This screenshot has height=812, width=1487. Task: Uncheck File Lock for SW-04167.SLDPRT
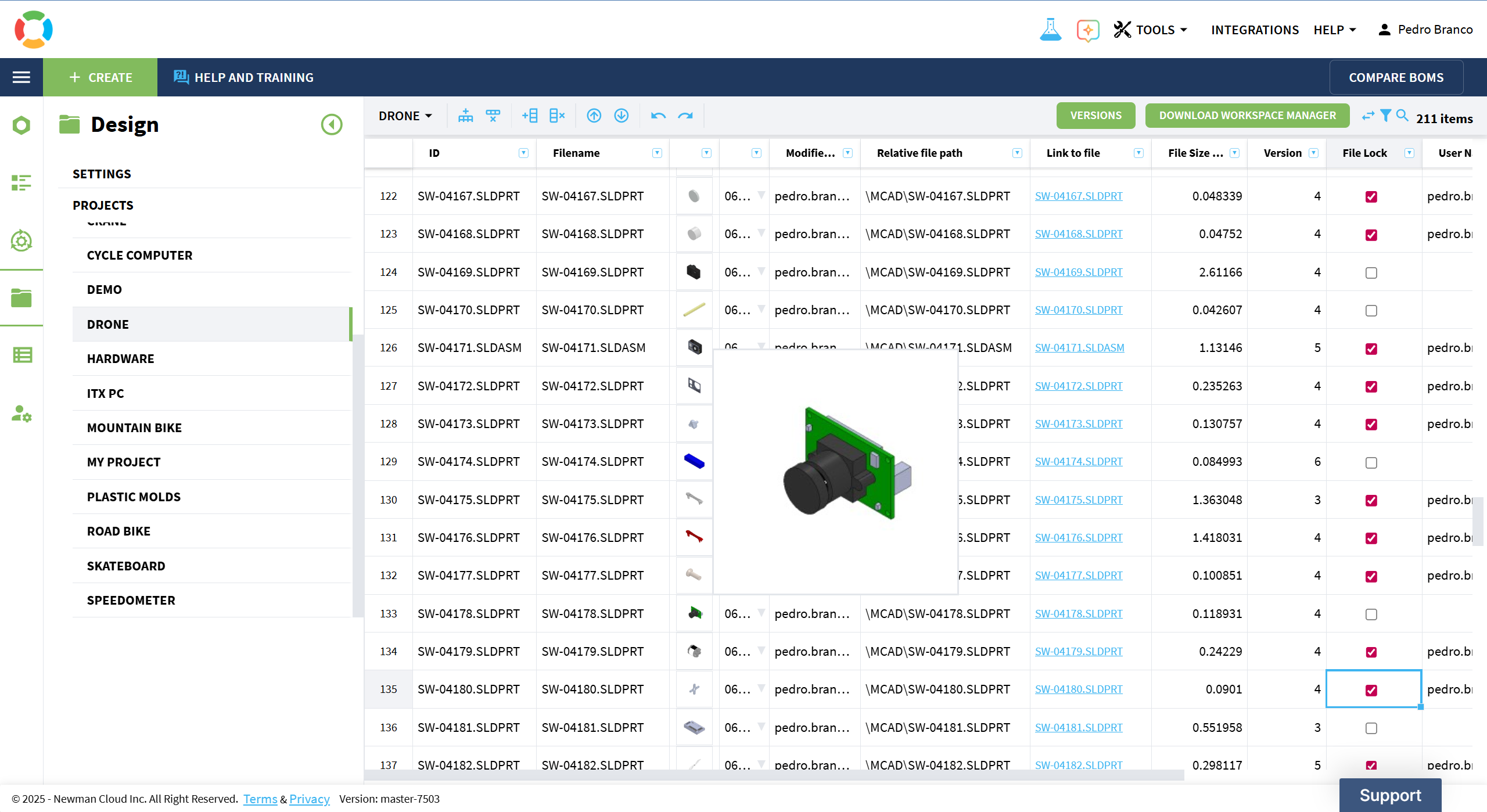pos(1371,197)
